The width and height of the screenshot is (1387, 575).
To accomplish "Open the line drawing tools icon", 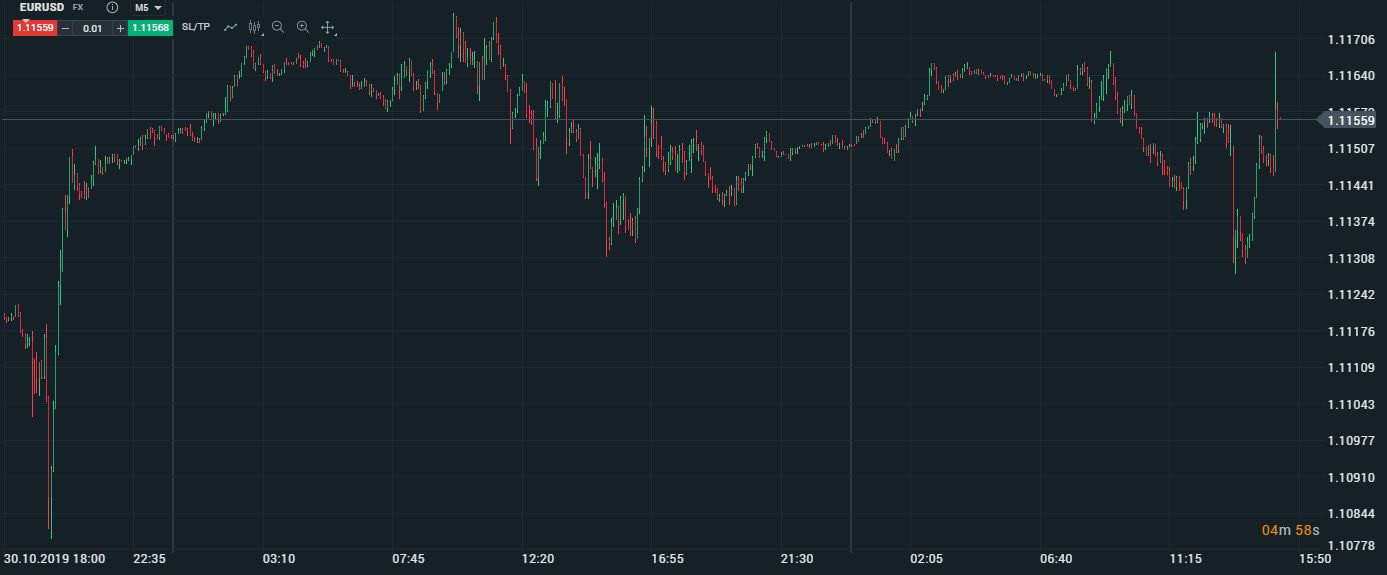I will (x=231, y=27).
